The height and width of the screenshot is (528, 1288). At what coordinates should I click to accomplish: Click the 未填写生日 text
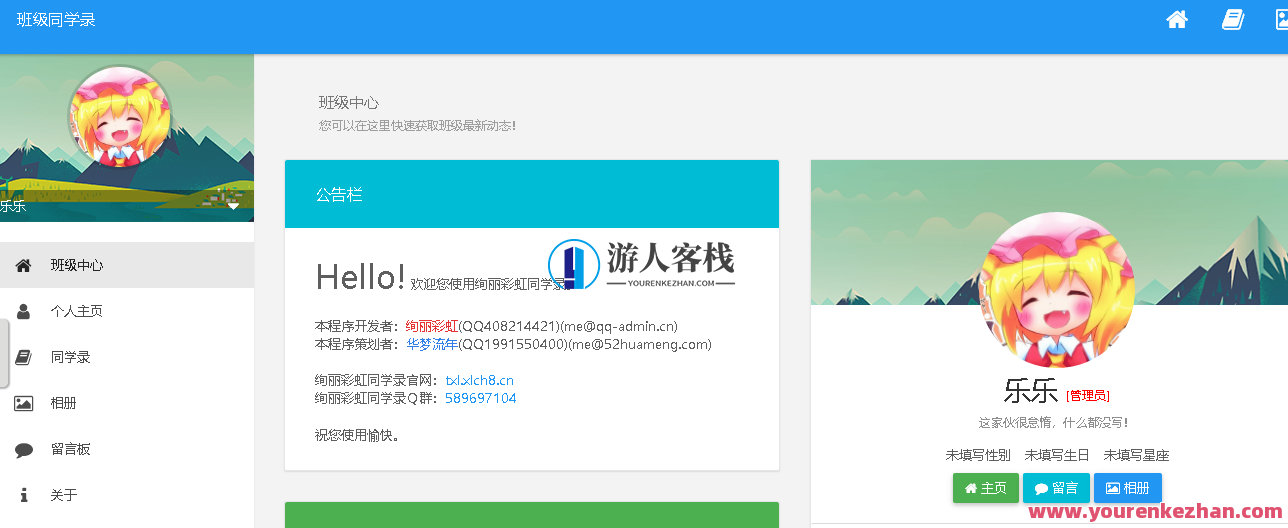tap(1057, 455)
